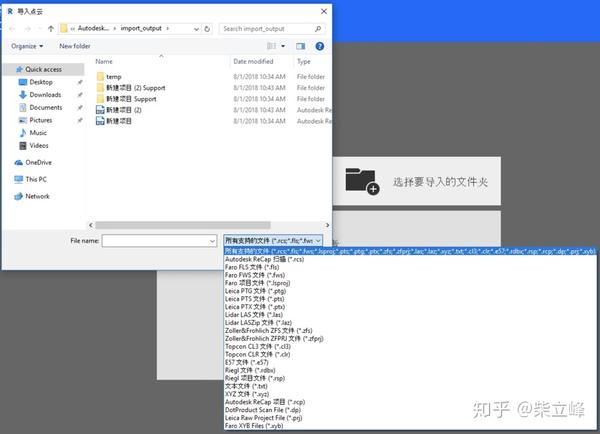Select the 新建项目 (2) ReCap file icon
Image resolution: width=600 pixels, height=434 pixels.
point(100,110)
